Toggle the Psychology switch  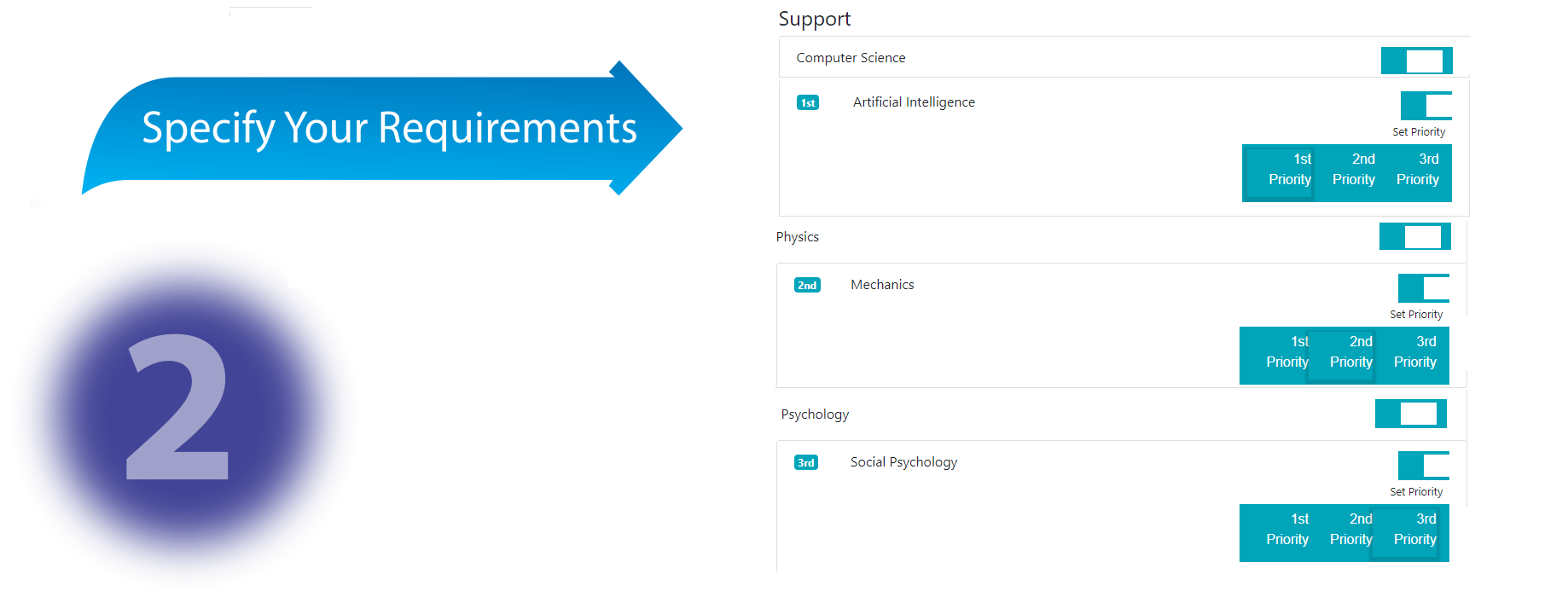[1410, 414]
